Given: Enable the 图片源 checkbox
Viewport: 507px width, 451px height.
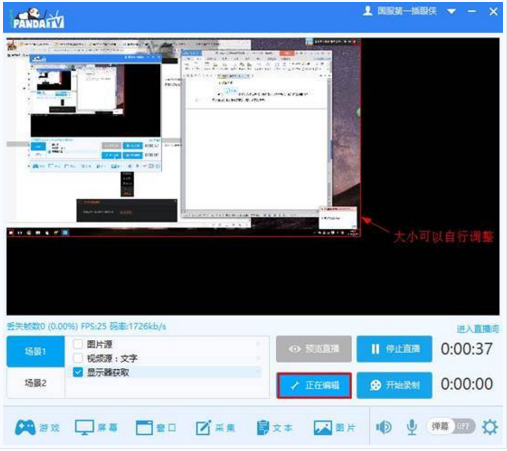Looking at the screenshot, I should (78, 344).
